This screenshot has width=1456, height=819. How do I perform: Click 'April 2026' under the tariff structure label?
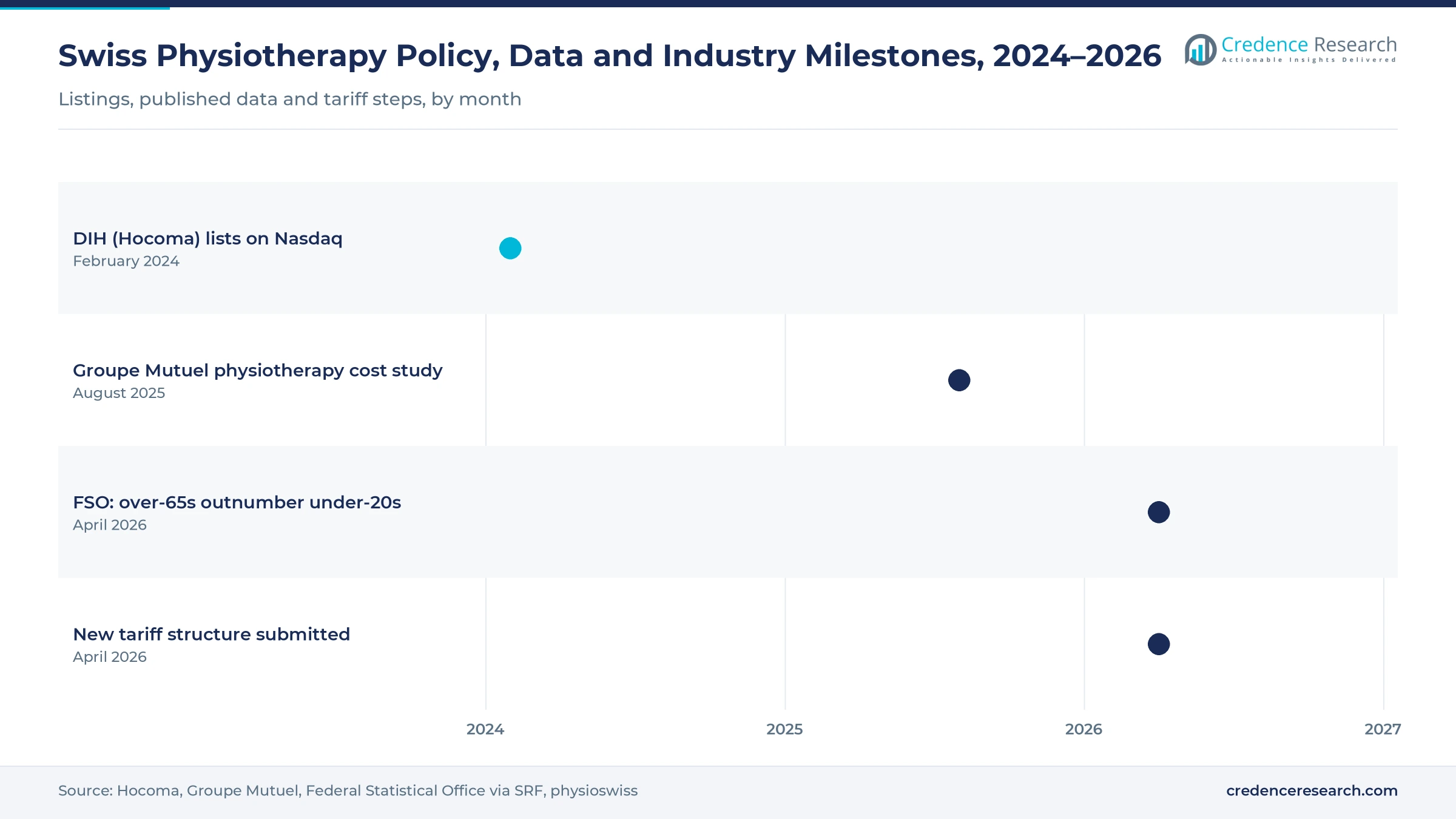pos(110,657)
